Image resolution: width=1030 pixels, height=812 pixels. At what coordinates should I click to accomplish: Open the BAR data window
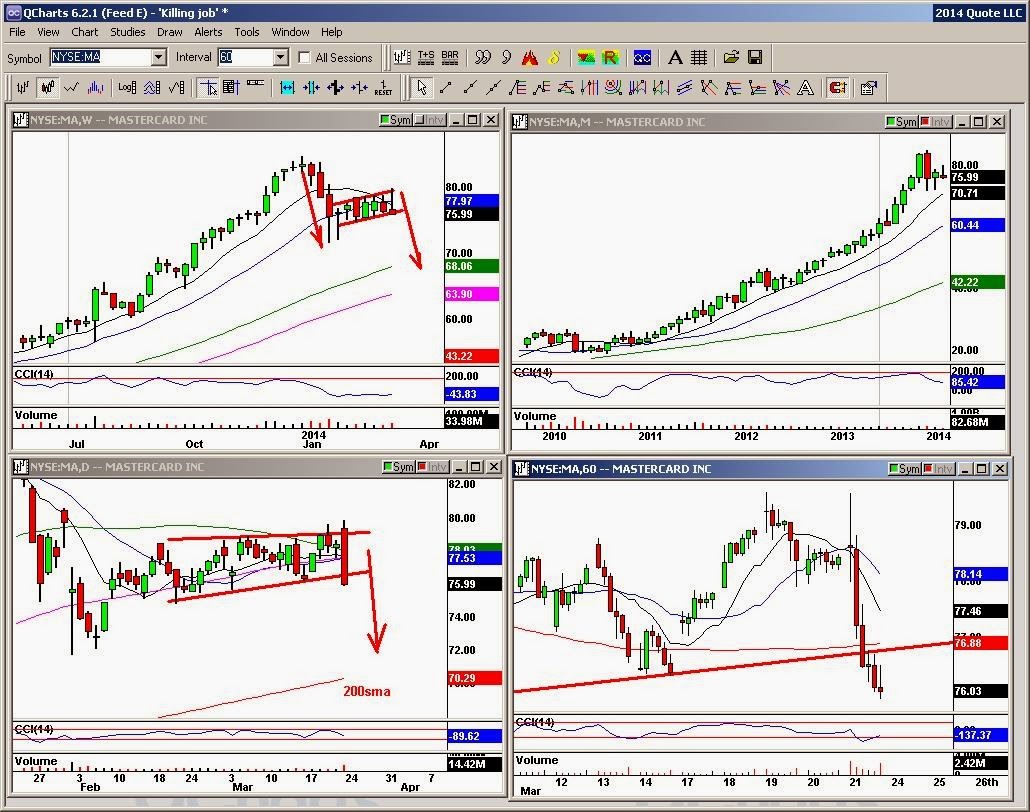450,58
